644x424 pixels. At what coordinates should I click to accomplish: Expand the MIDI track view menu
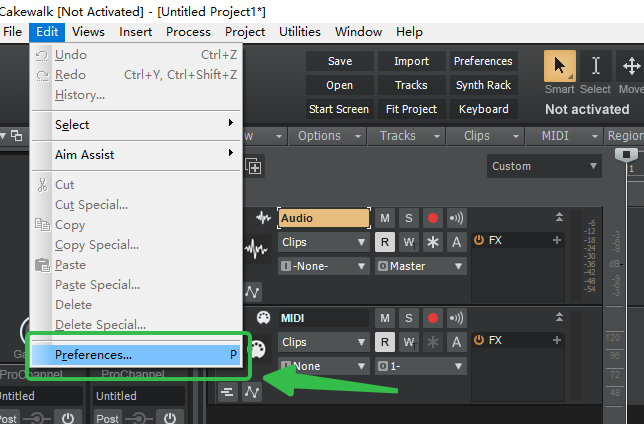pos(564,136)
